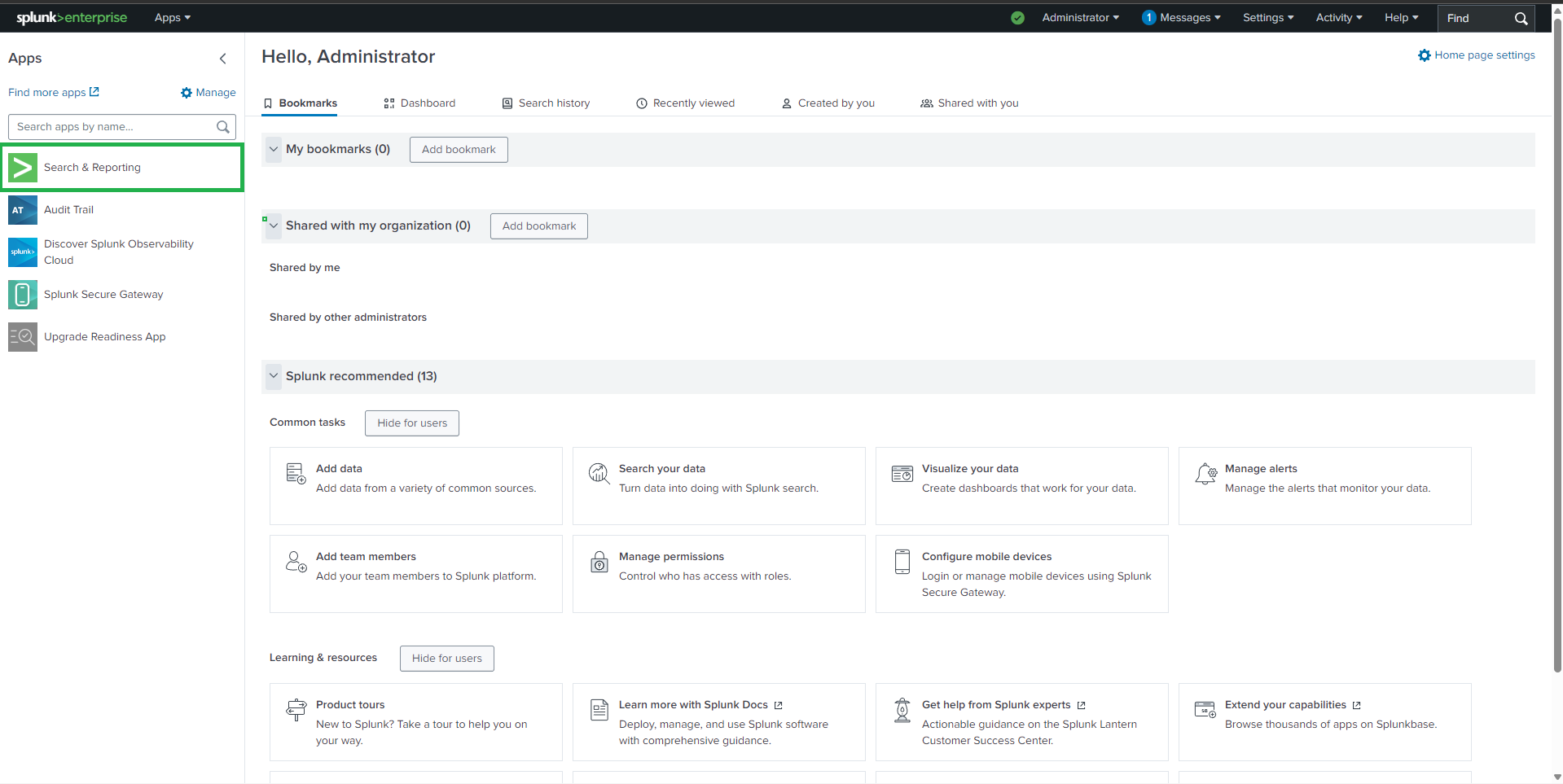Click the Learn more with Splunk Docs icon
The height and width of the screenshot is (784, 1563).
(x=599, y=710)
